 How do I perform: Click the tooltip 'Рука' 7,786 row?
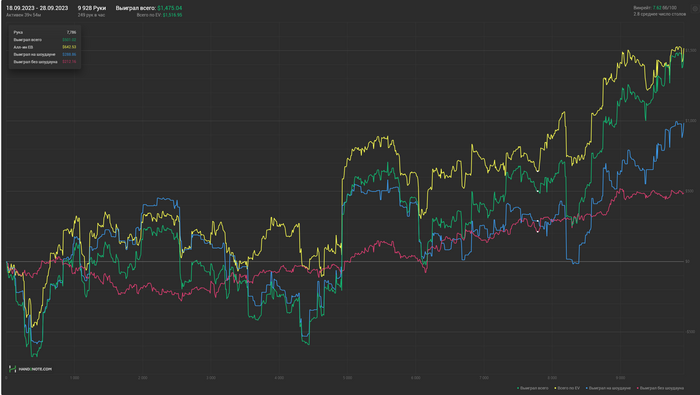coord(45,32)
